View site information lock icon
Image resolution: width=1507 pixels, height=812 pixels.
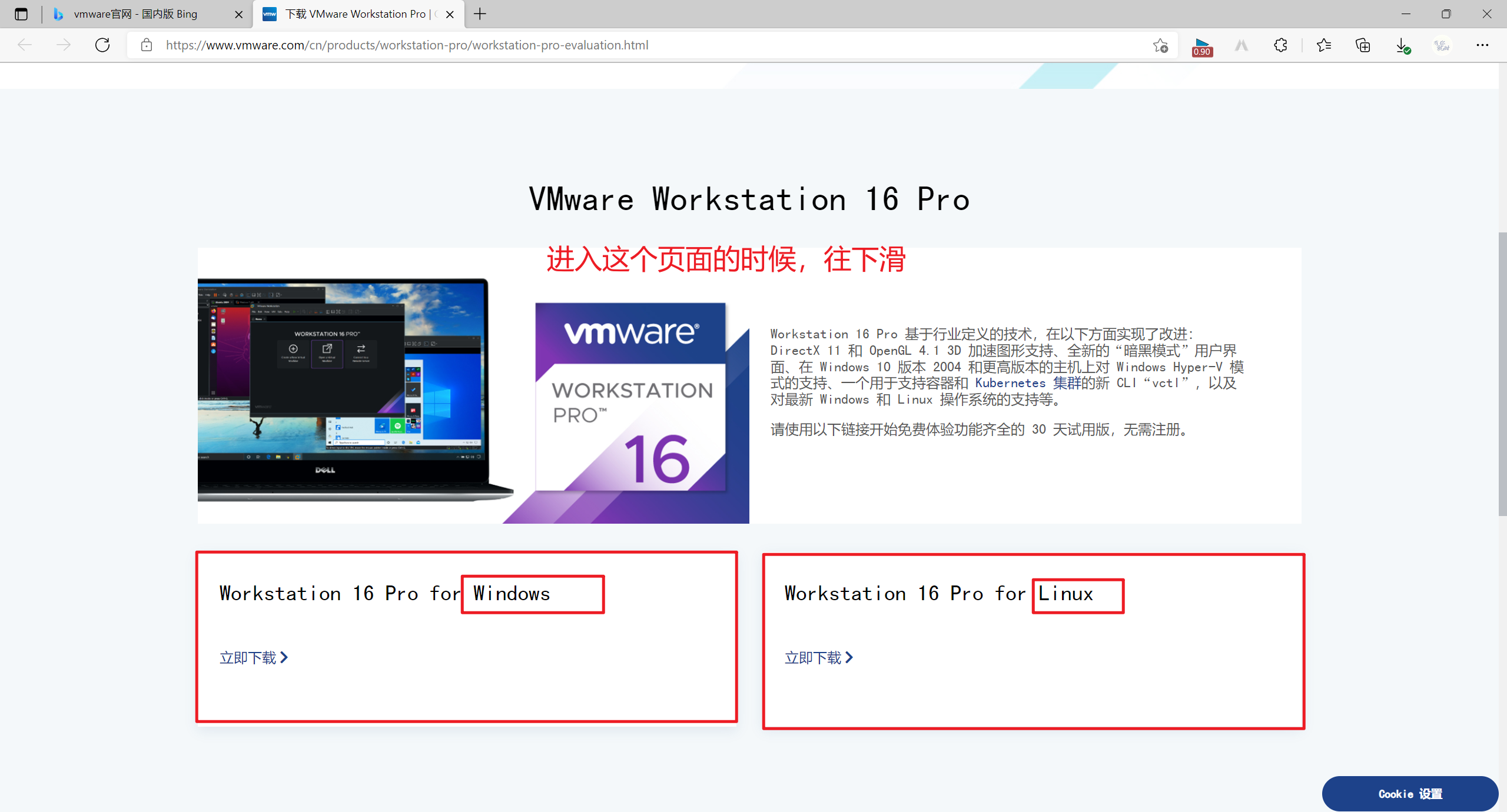pos(147,45)
